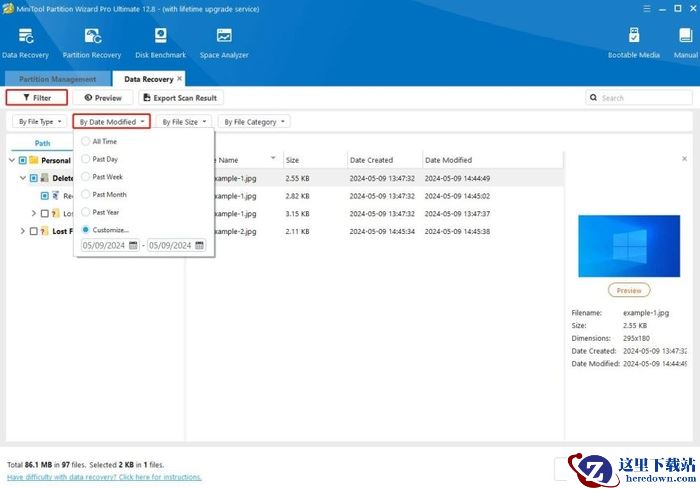Image resolution: width=700 pixels, height=489 pixels.
Task: Click the modified date 2024-05-09 14:45:02
Action: (x=457, y=196)
